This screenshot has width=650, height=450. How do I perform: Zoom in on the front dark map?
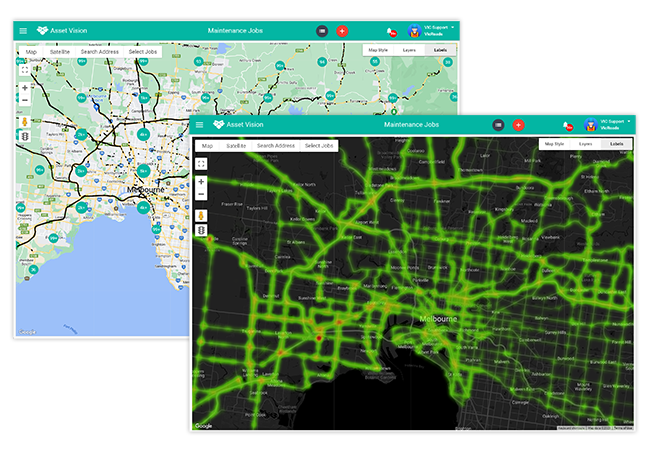pyautogui.click(x=201, y=181)
